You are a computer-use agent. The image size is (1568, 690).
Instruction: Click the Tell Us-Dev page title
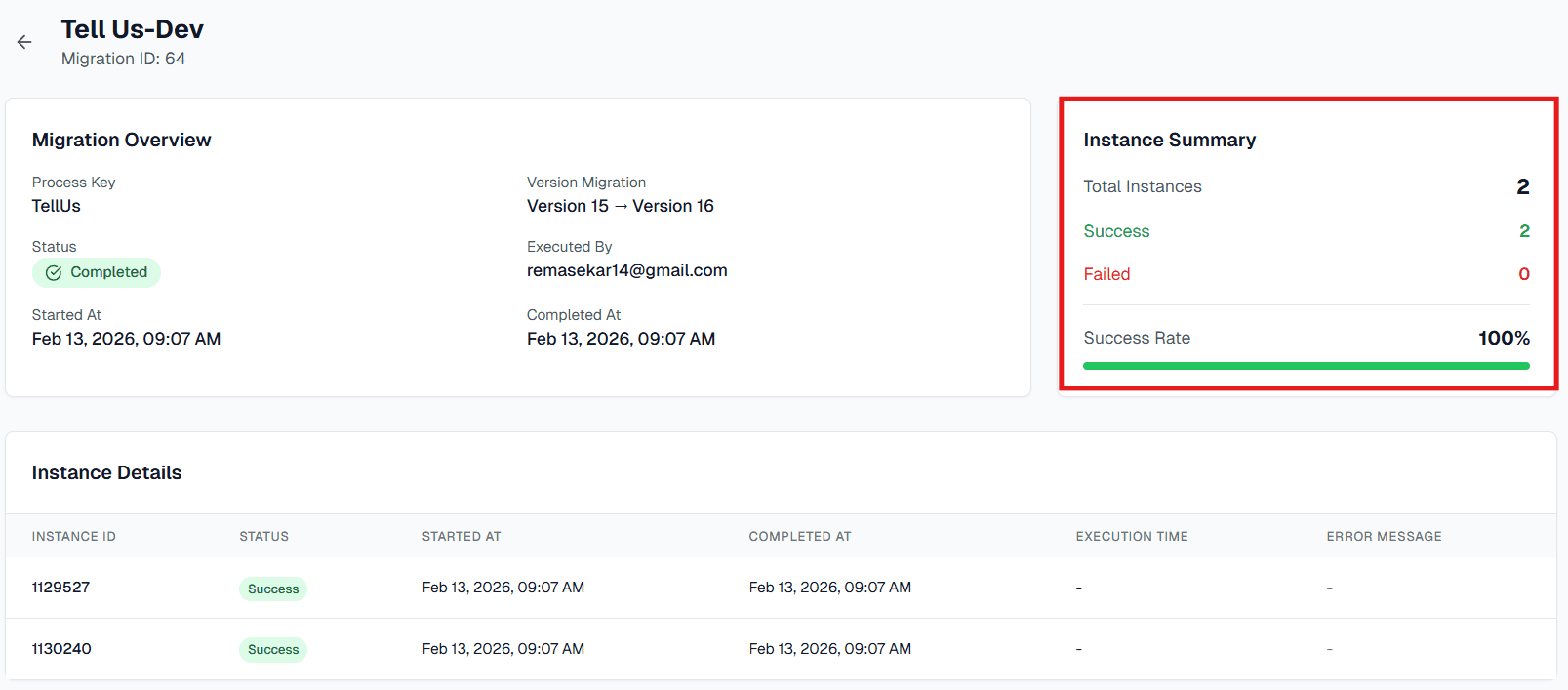coord(133,29)
